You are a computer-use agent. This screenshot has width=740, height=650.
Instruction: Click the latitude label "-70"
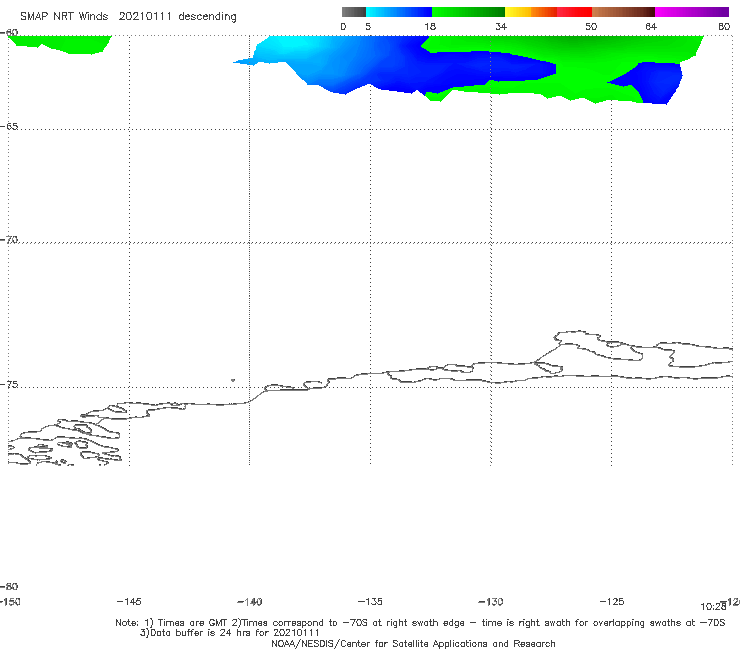(9, 240)
